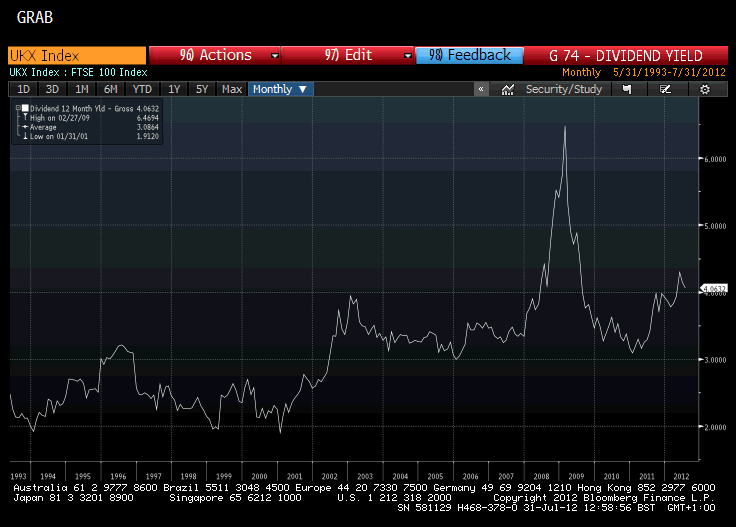Select the 1D time range

[24, 89]
